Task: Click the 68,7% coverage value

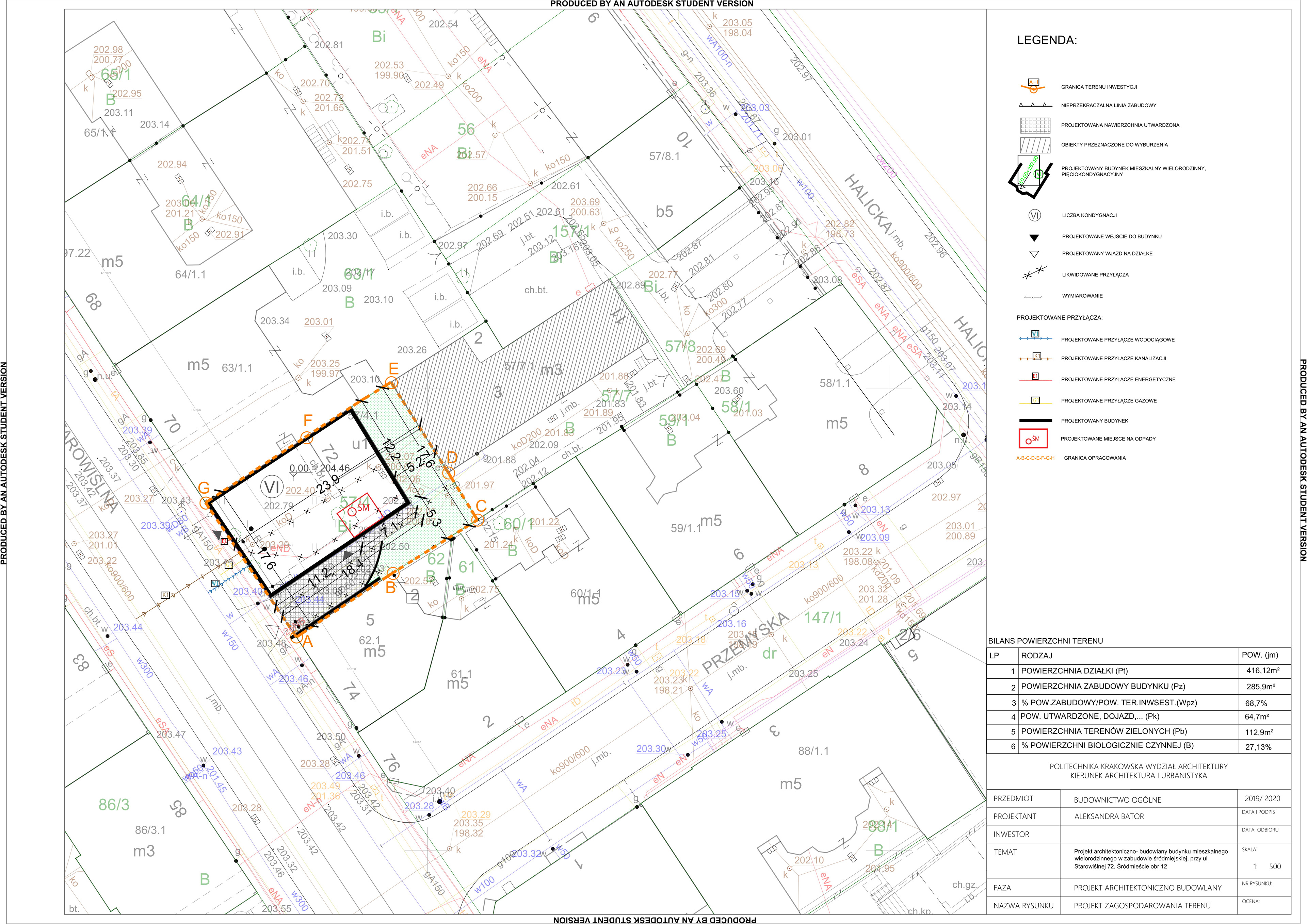Action: (x=1256, y=703)
